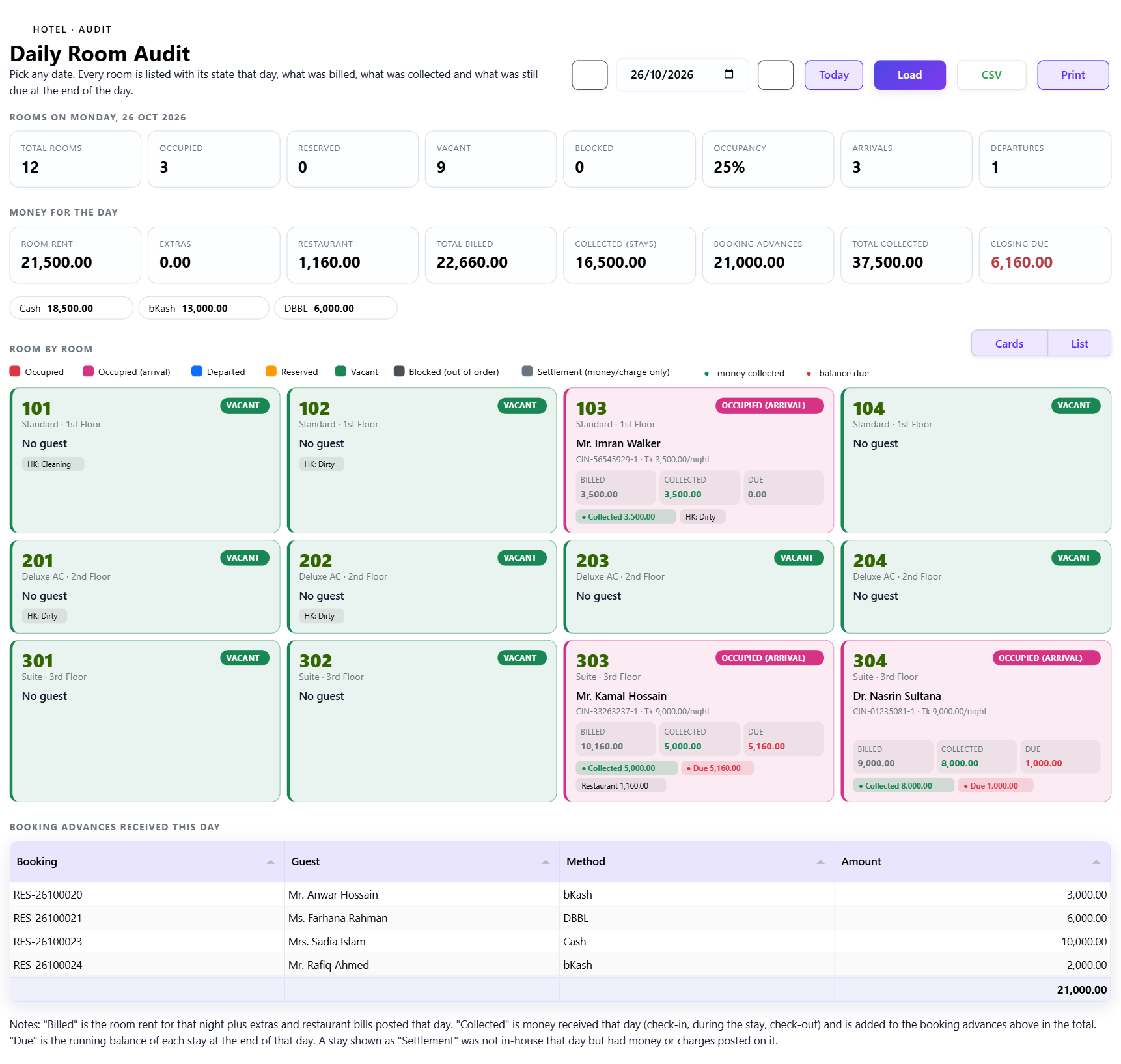Click the Total Rooms 12 stat card
Viewport: 1121px width, 1064px height.
[76, 160]
